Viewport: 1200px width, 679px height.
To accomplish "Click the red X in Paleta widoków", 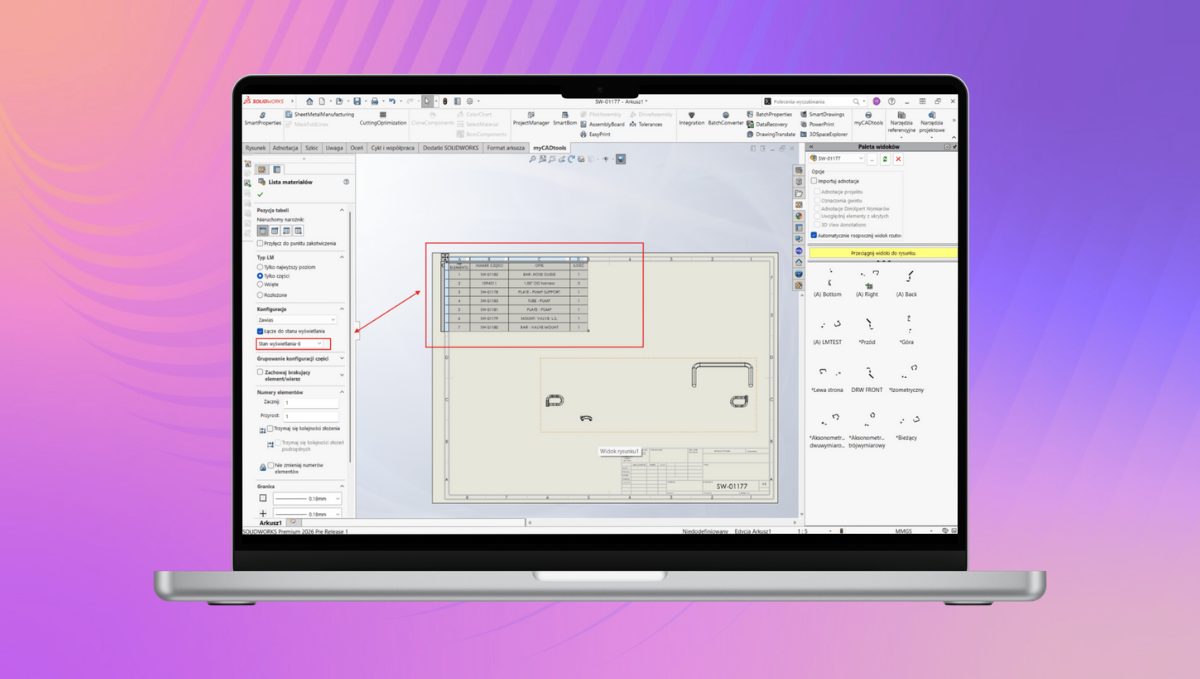I will 898,158.
